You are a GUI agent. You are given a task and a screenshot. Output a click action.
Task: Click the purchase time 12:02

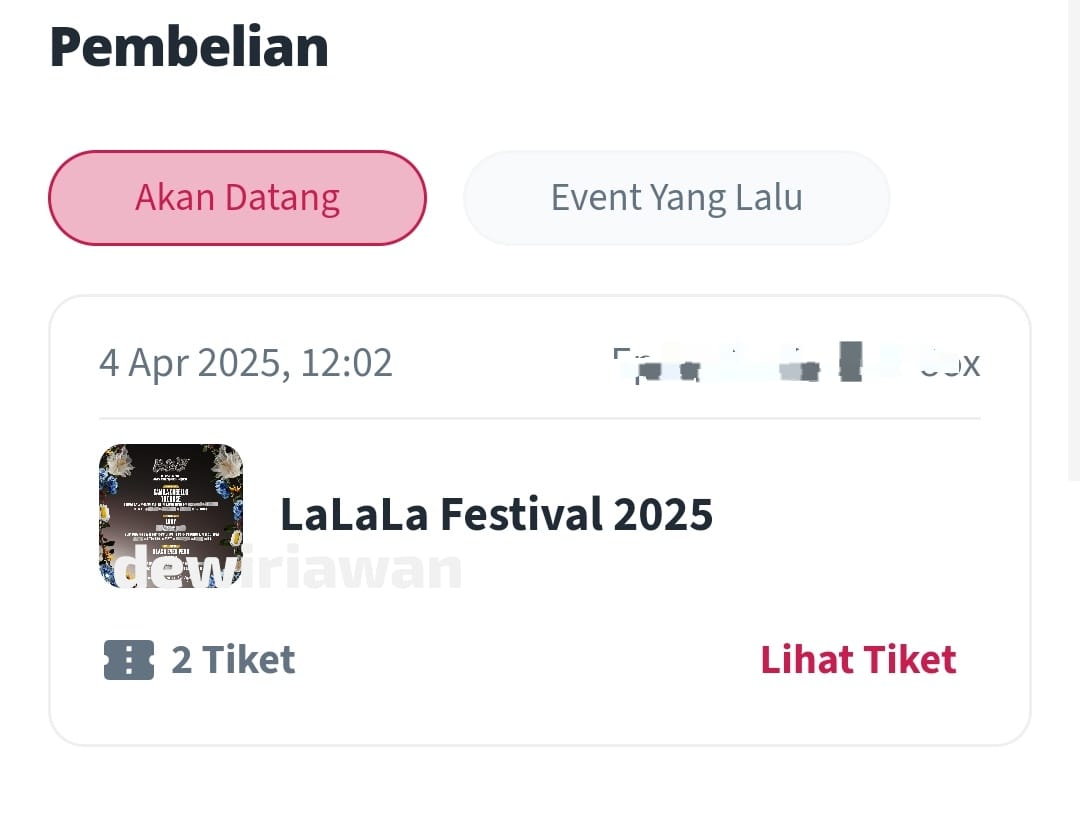(347, 363)
